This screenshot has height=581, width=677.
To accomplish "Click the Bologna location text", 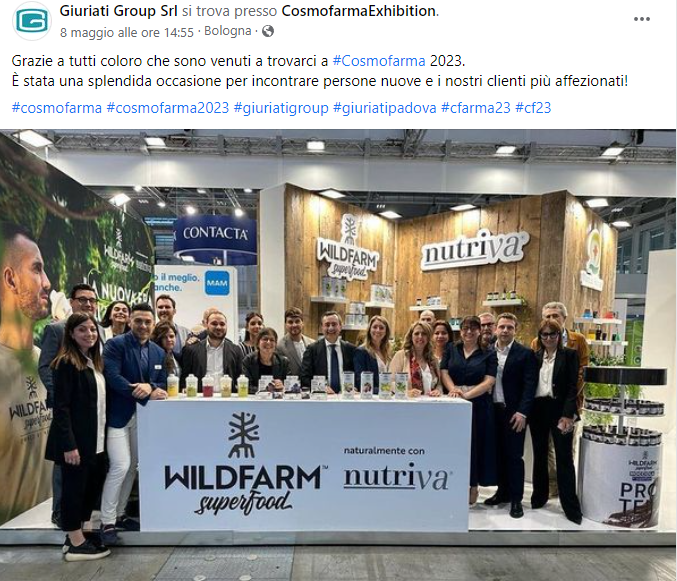I will [x=228, y=31].
